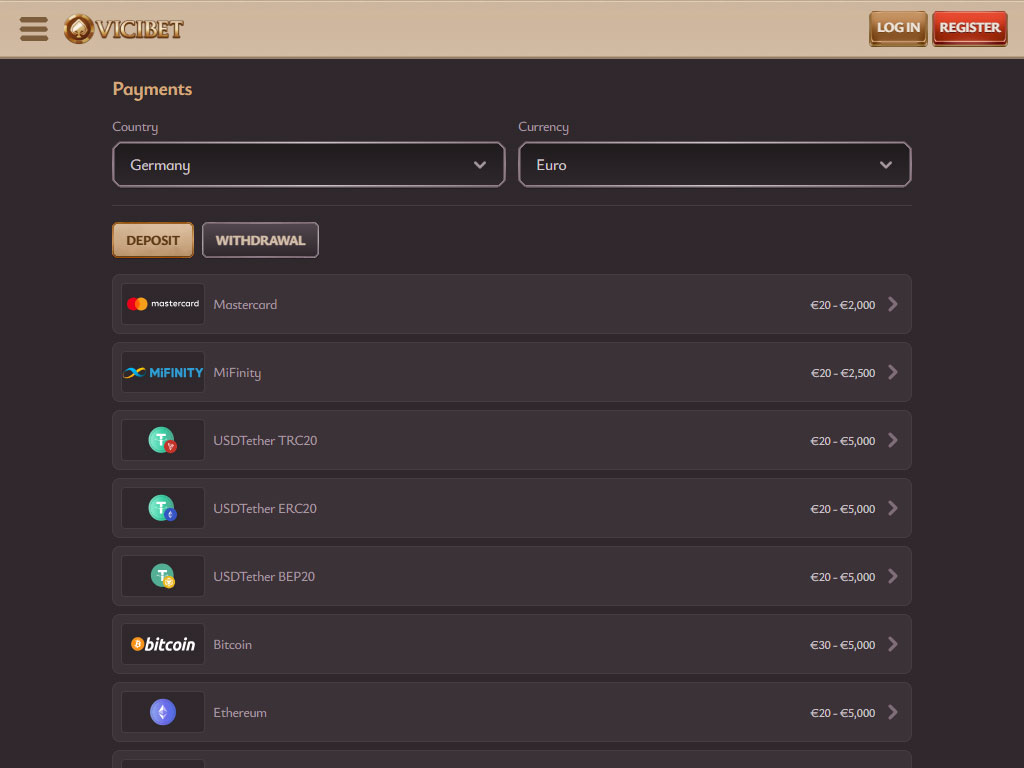This screenshot has height=768, width=1024.
Task: Click the Mastercard logo icon
Action: (163, 304)
